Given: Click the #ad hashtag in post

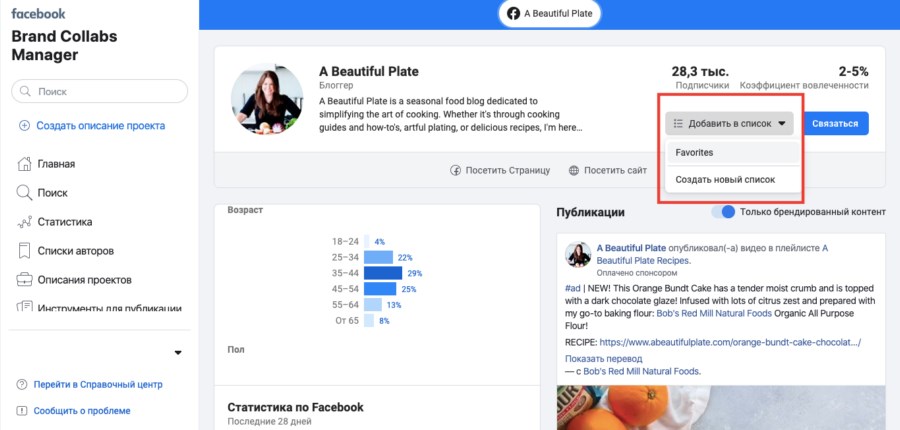Looking at the screenshot, I should point(573,288).
